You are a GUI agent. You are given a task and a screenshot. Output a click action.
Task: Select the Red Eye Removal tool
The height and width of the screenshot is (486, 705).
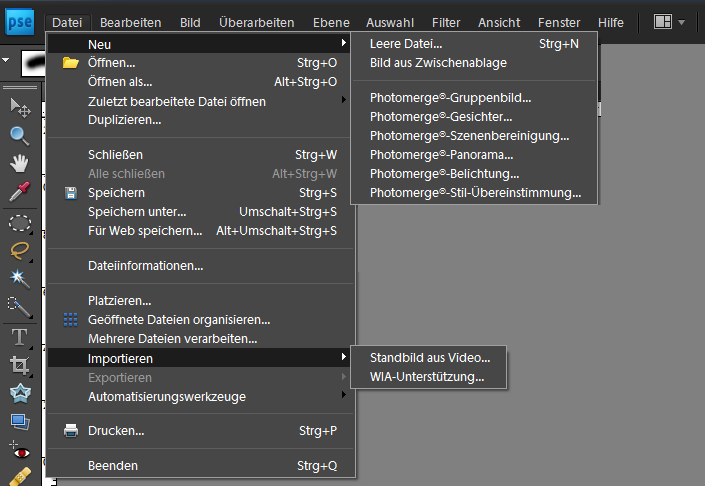coord(20,450)
